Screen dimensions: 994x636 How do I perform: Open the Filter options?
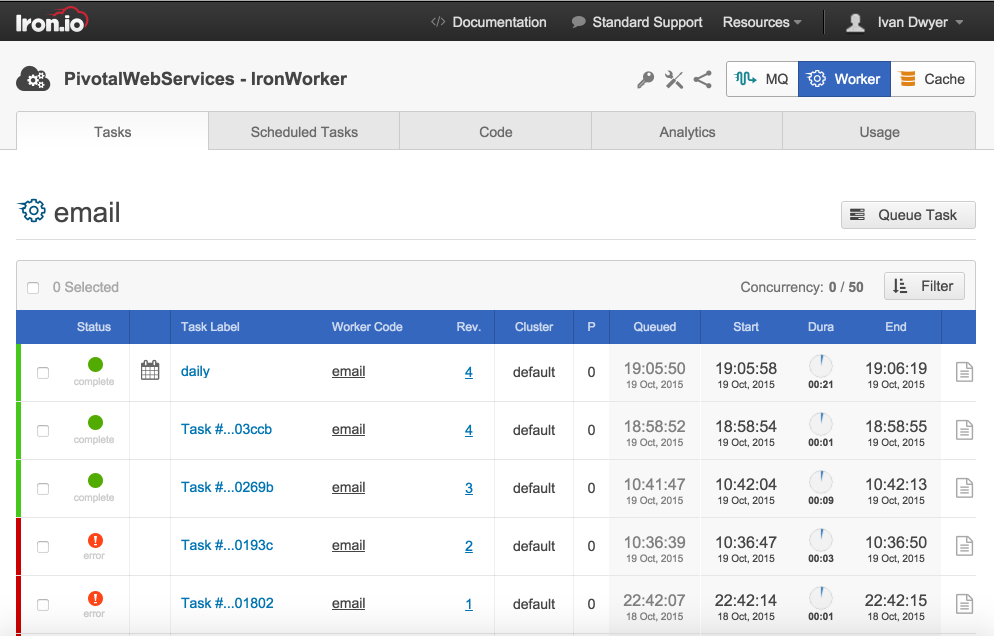[924, 286]
